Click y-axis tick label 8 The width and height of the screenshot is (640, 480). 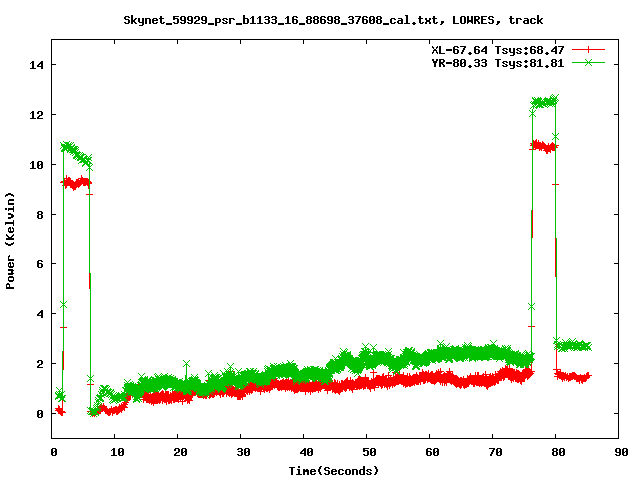pyautogui.click(x=40, y=215)
